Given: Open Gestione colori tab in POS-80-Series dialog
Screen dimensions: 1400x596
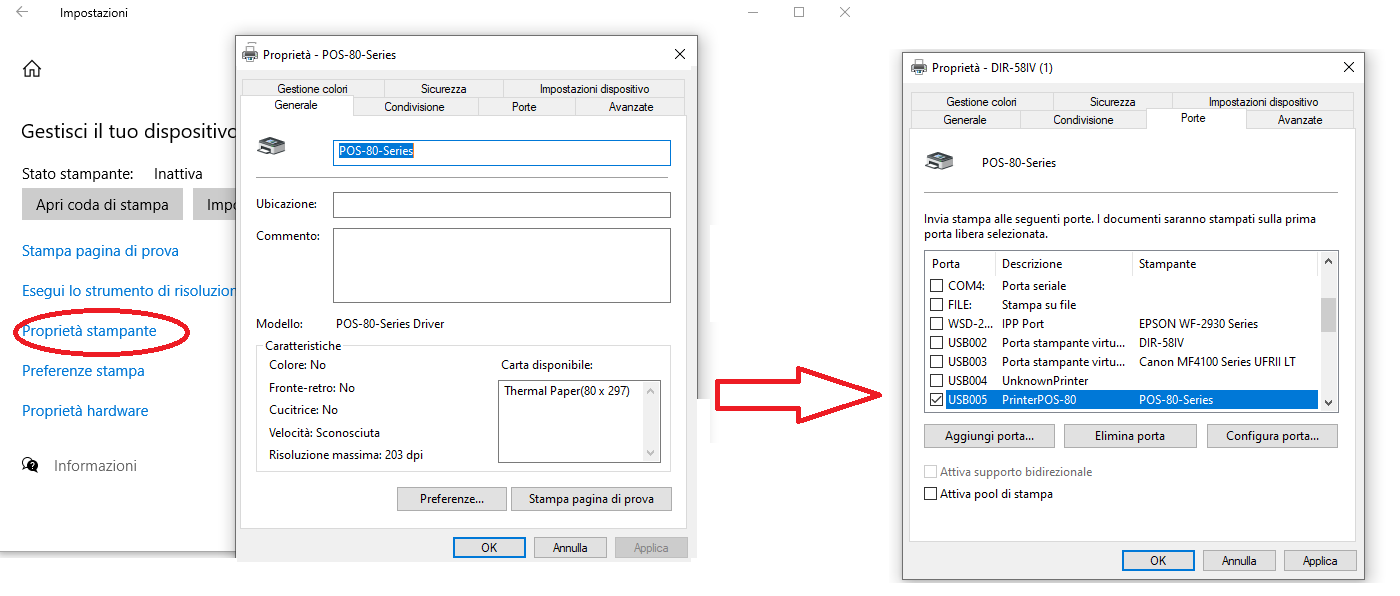Looking at the screenshot, I should (313, 89).
